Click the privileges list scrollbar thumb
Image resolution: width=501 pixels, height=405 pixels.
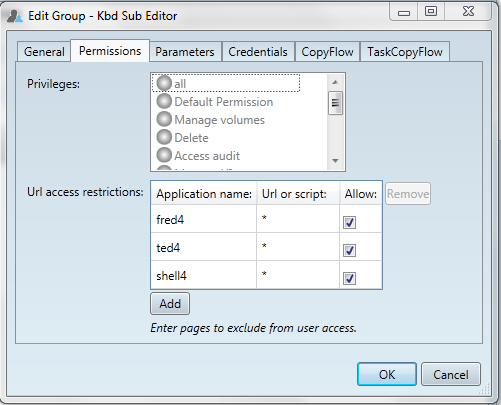[x=335, y=103]
